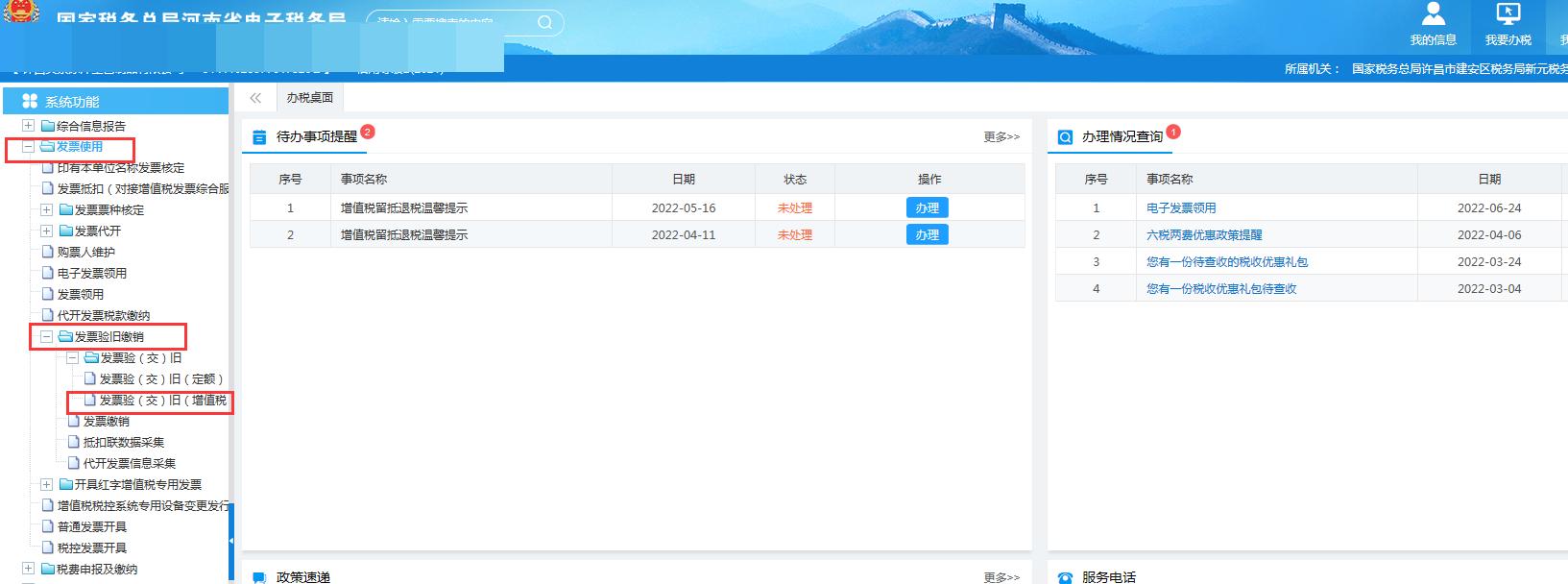Collapse 发票使用 tree node
This screenshot has height=584, width=1568.
28,147
